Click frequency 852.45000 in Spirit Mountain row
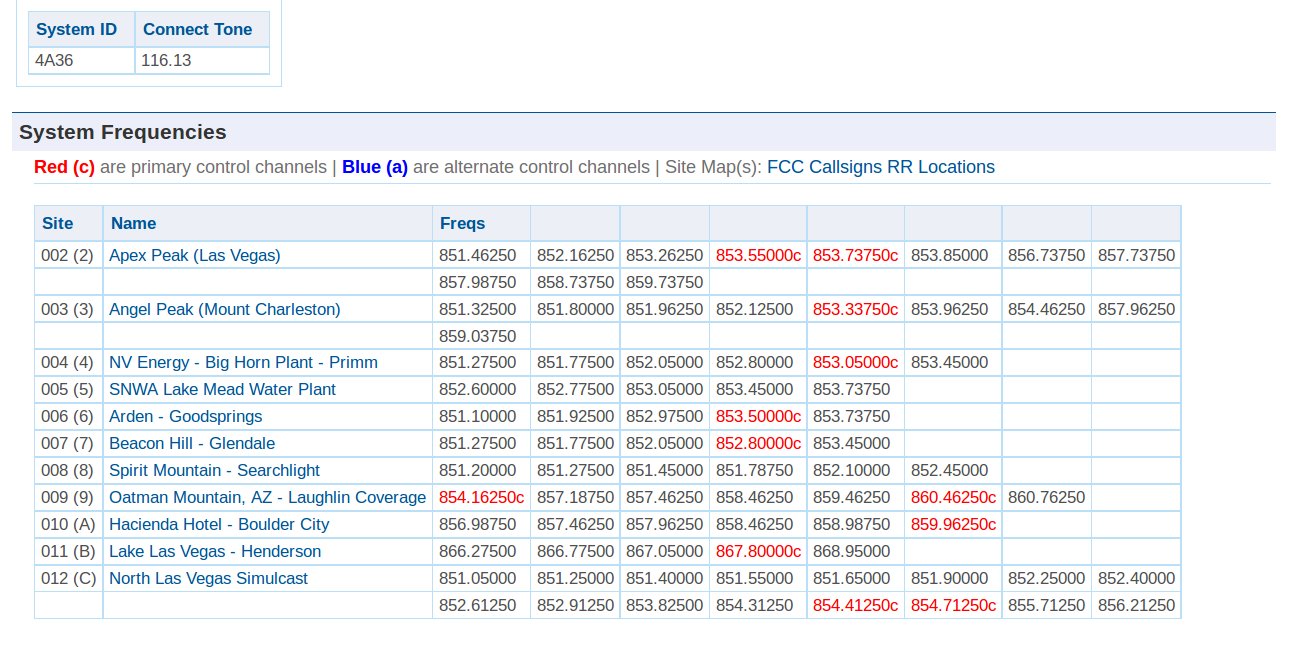1293x646 pixels. click(949, 470)
